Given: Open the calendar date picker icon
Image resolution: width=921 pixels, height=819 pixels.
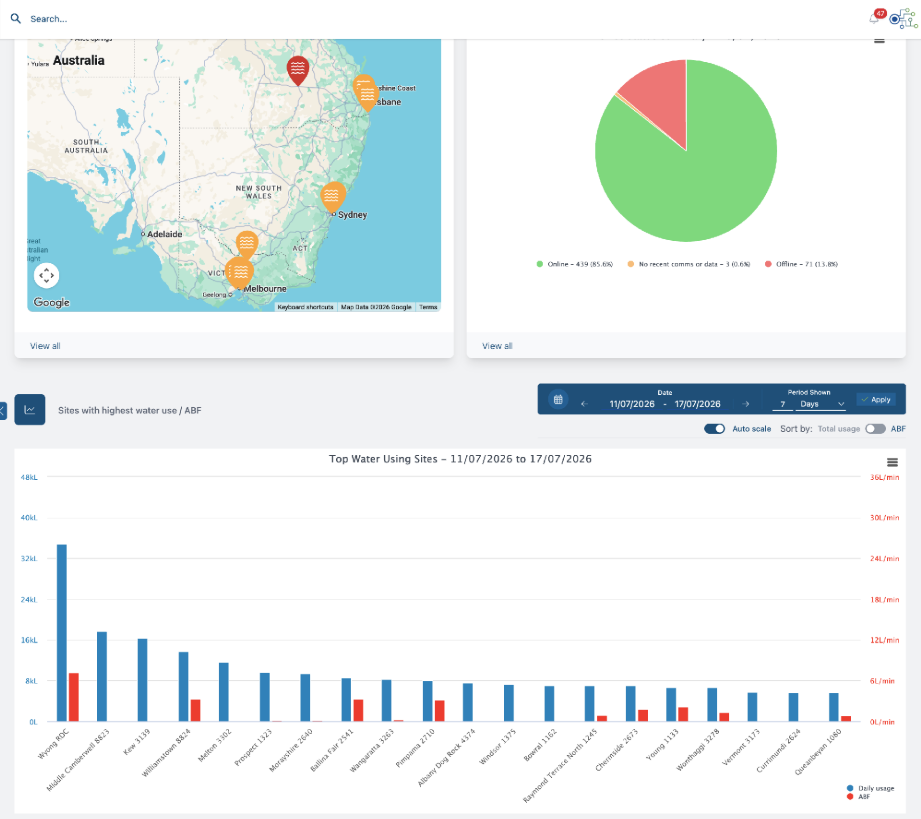Looking at the screenshot, I should (558, 400).
